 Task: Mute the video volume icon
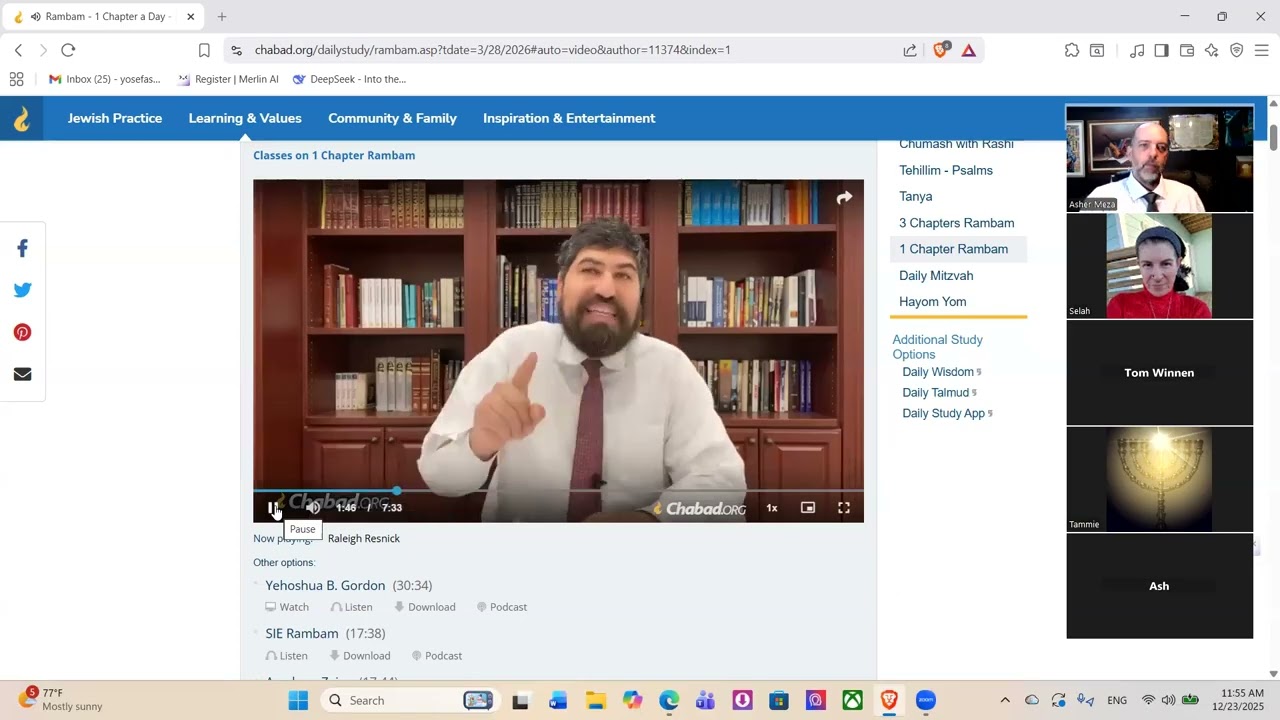313,508
